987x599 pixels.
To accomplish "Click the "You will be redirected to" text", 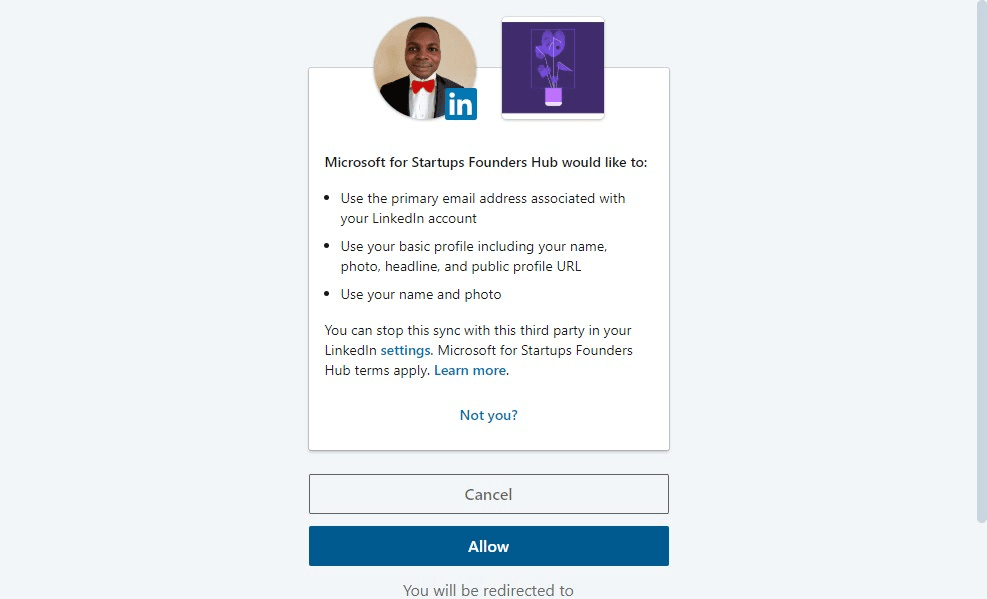I will [488, 590].
